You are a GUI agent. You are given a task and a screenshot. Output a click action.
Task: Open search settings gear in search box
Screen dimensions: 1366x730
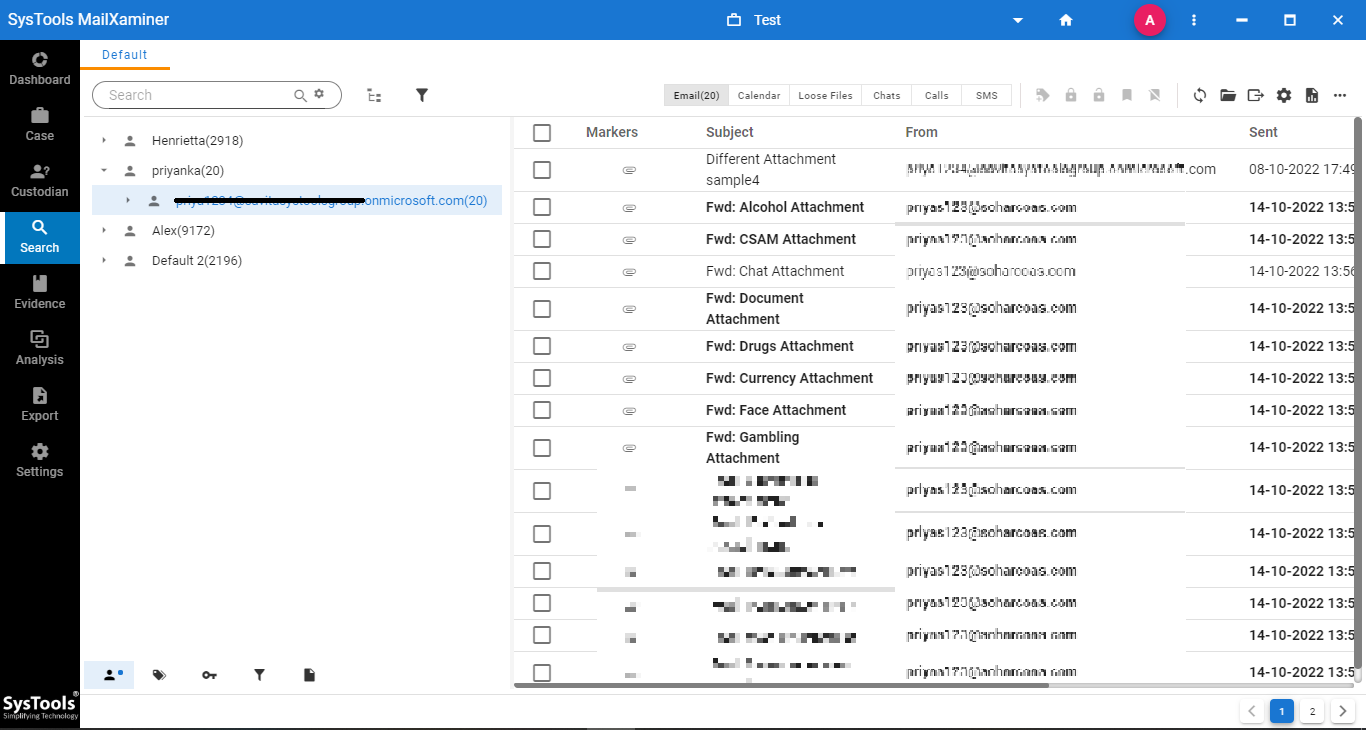click(x=319, y=94)
